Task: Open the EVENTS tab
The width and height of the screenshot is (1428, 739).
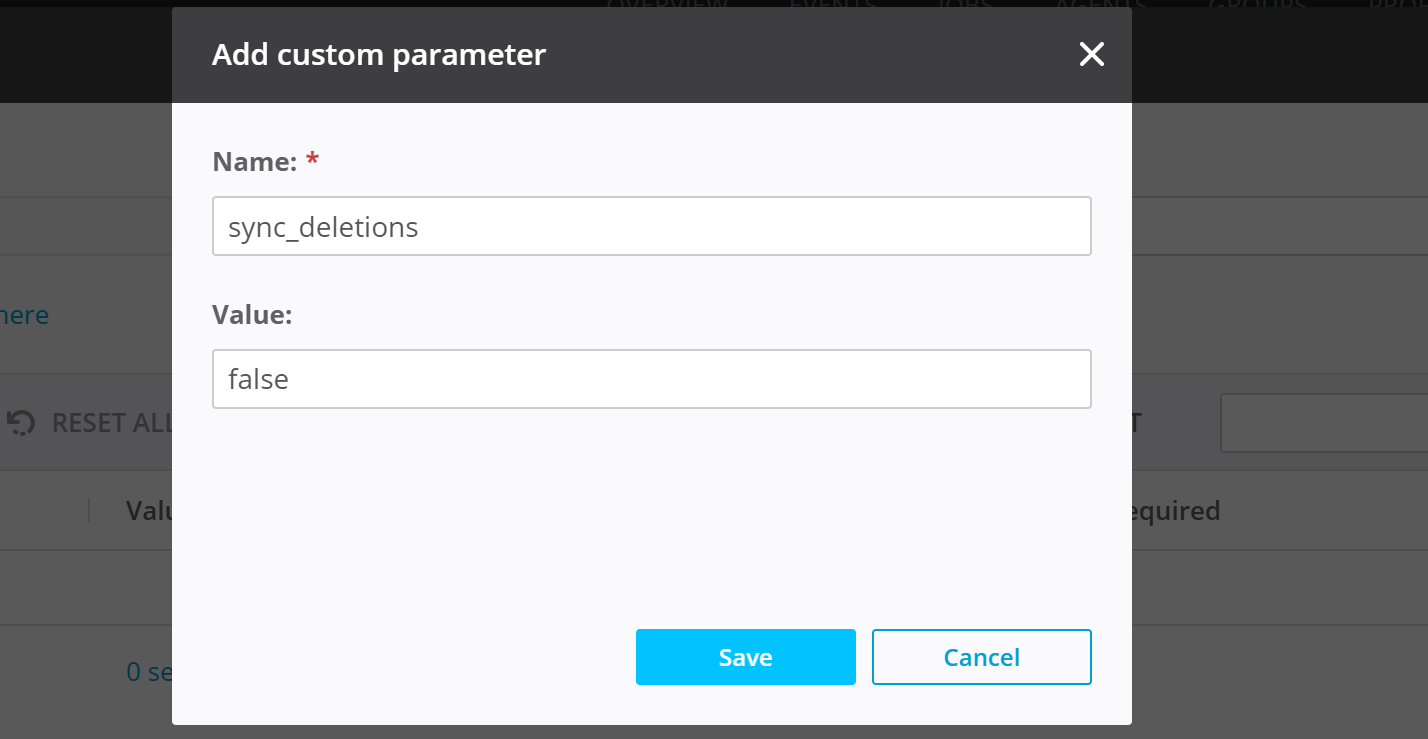Action: 833,4
